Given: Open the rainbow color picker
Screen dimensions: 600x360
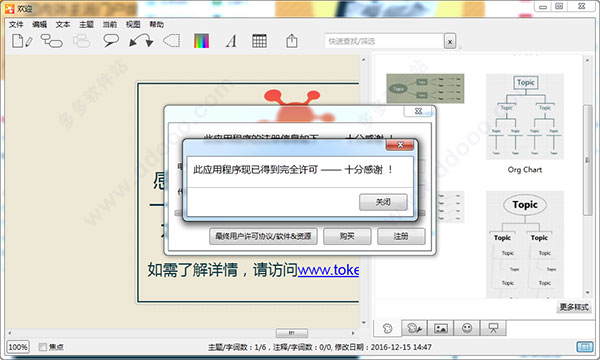Looking at the screenshot, I should click(x=201, y=41).
